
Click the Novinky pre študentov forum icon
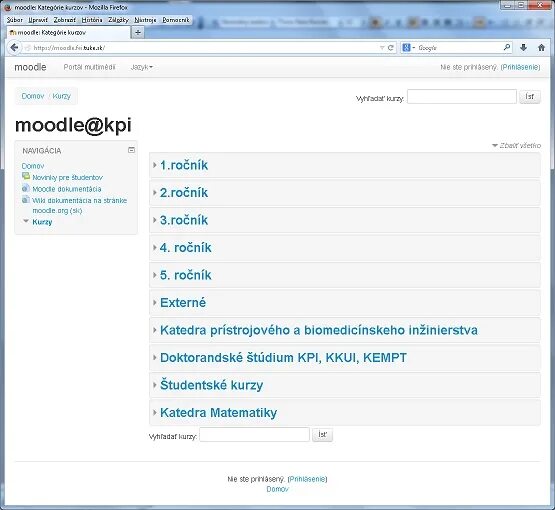pyautogui.click(x=26, y=176)
